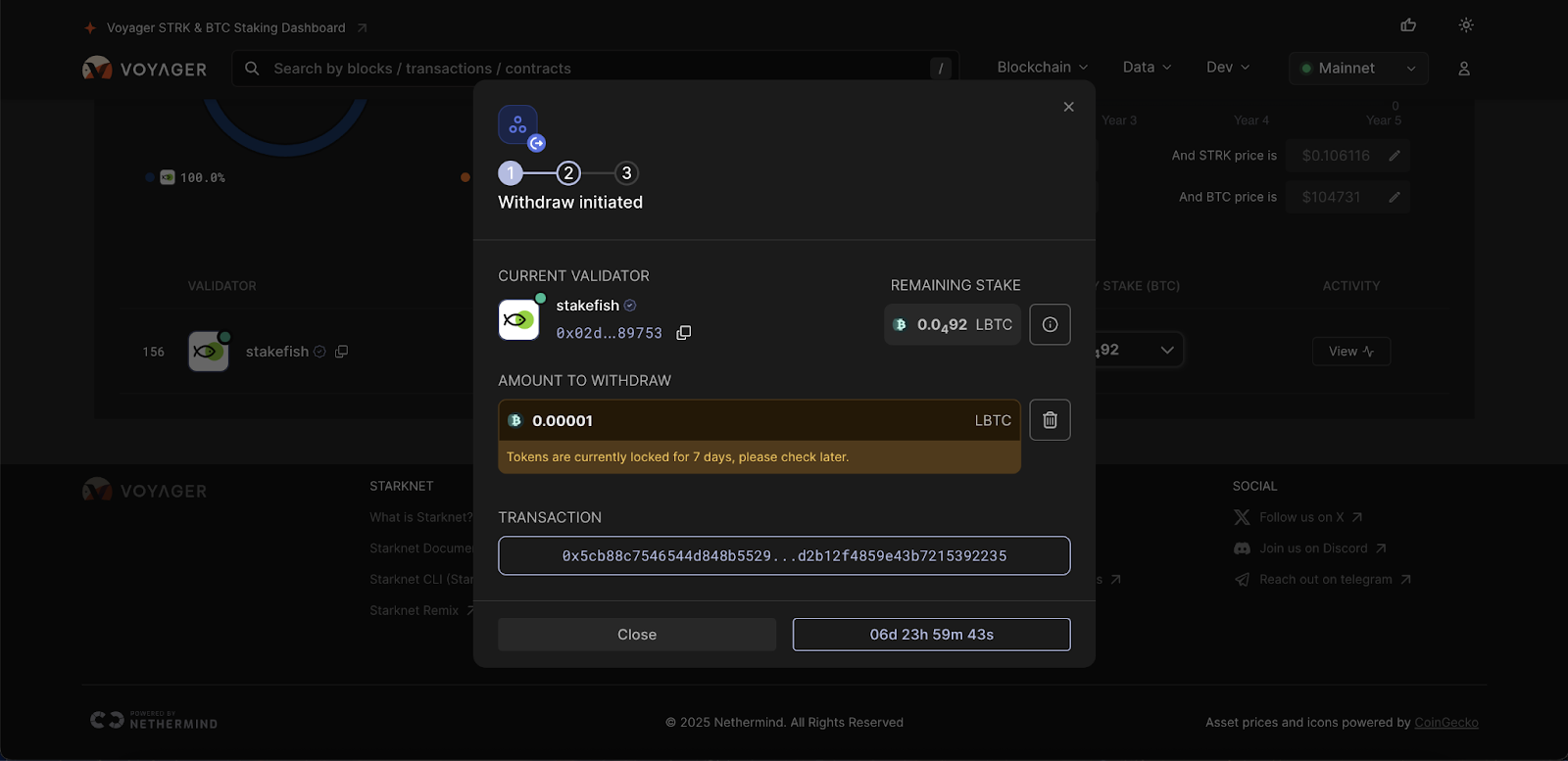Click the thumbs up feedback icon
1568x761 pixels.
(1408, 25)
